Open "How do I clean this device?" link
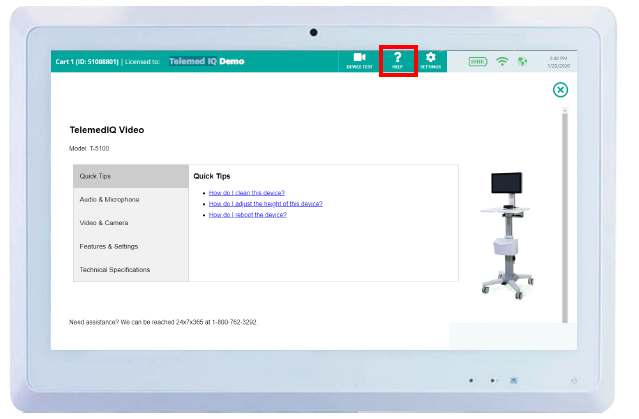The width and height of the screenshot is (639, 419). [247, 192]
